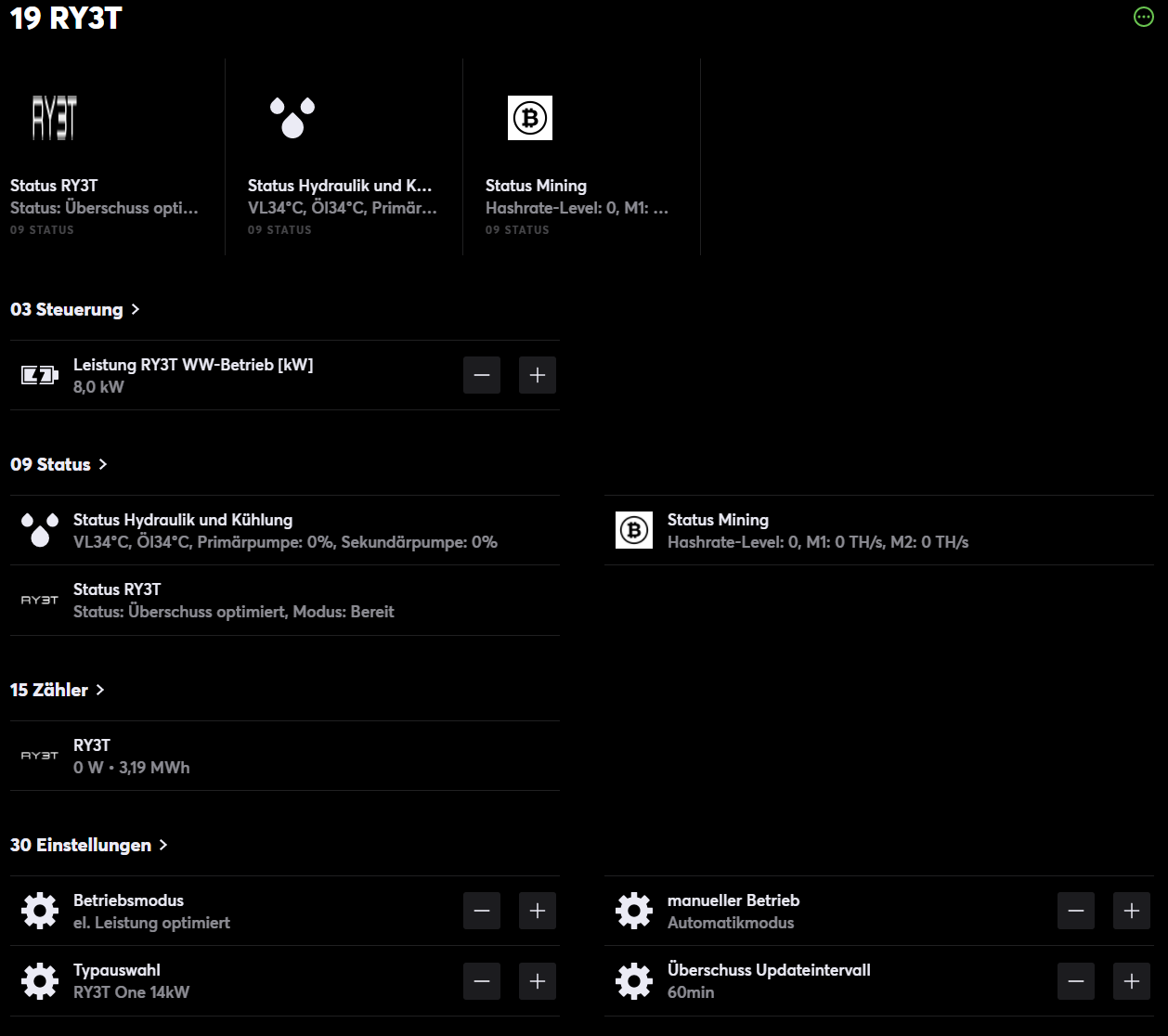Decrease Überschuss Updateintervall with minus
Viewport: 1168px width, 1036px height.
coord(1076,981)
